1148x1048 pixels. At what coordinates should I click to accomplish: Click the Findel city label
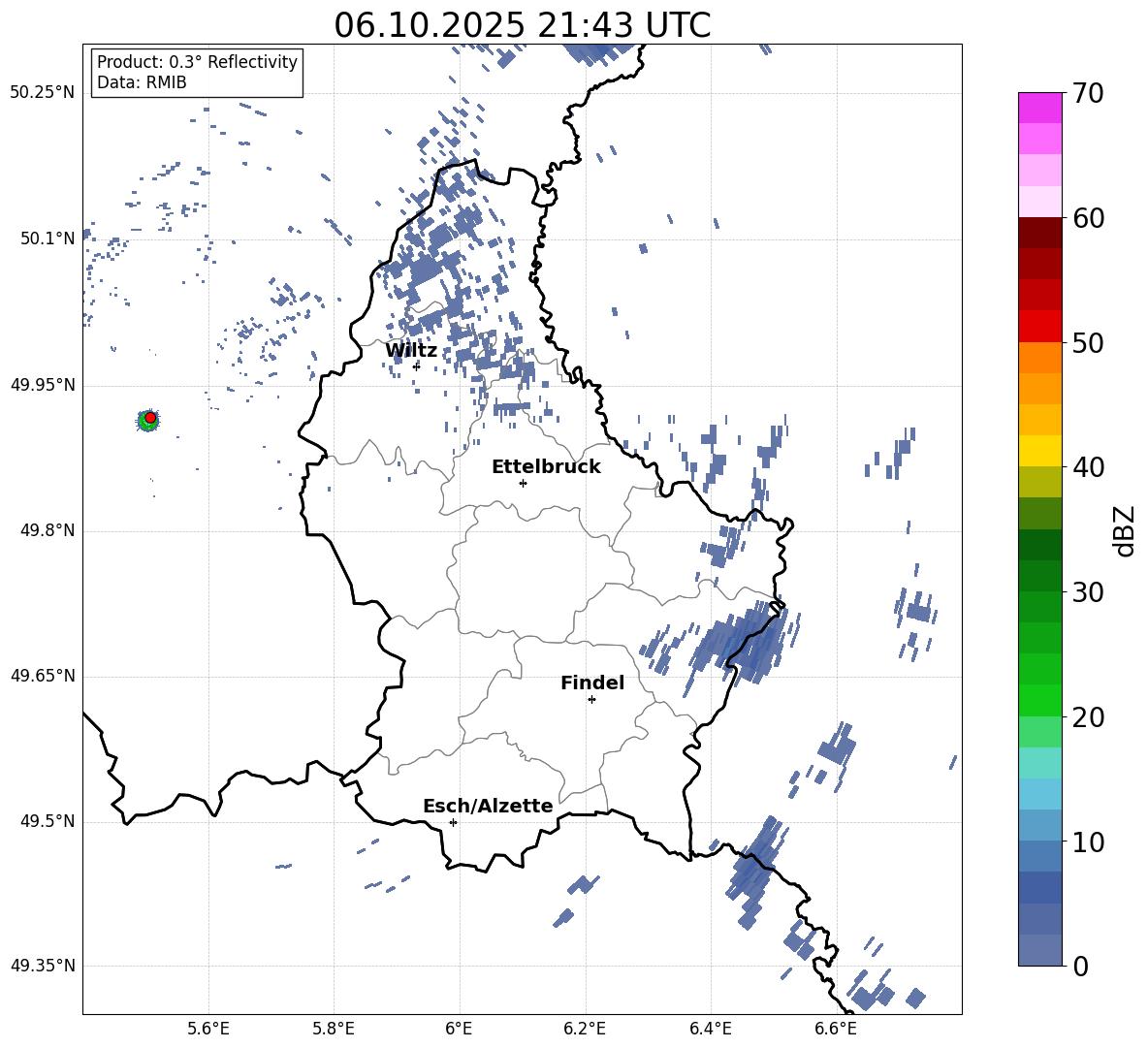coord(592,683)
